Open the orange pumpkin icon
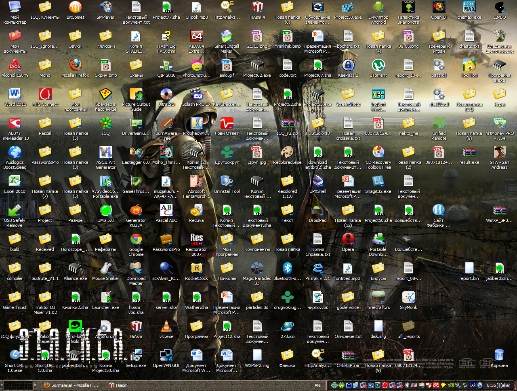The width and height of the screenshot is (517, 391). (136, 210)
